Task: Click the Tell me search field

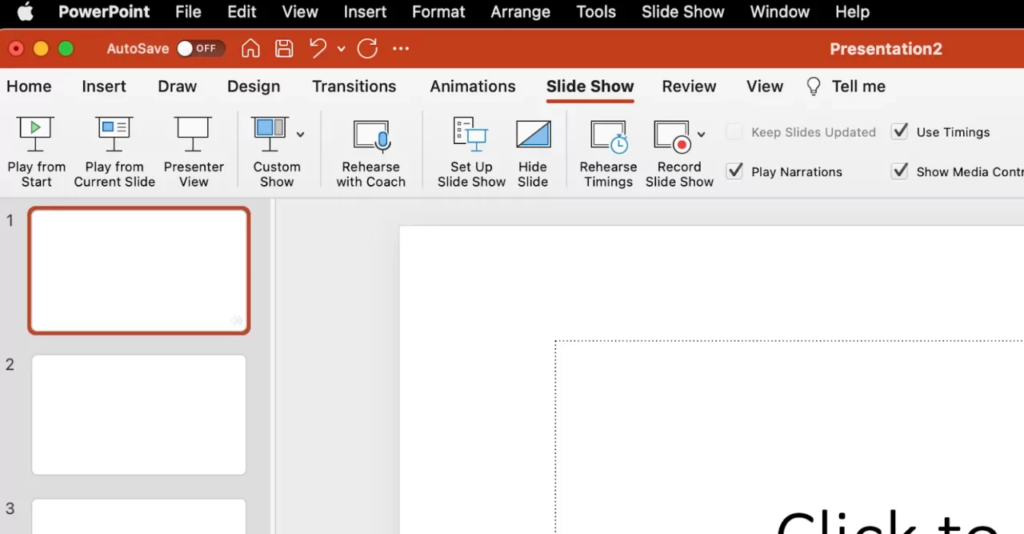Action: 858,86
